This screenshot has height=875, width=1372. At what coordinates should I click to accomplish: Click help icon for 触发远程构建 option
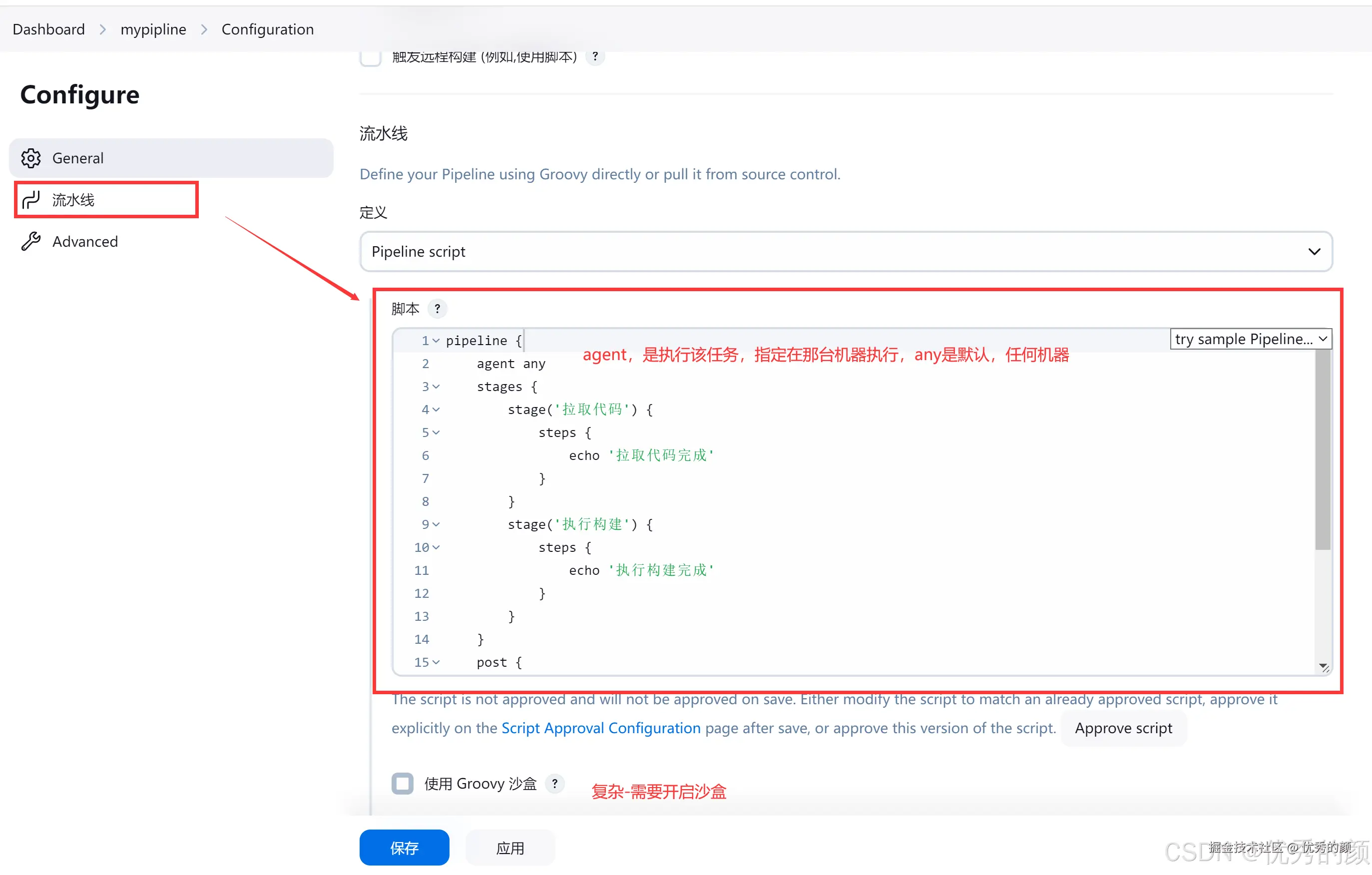tap(595, 56)
